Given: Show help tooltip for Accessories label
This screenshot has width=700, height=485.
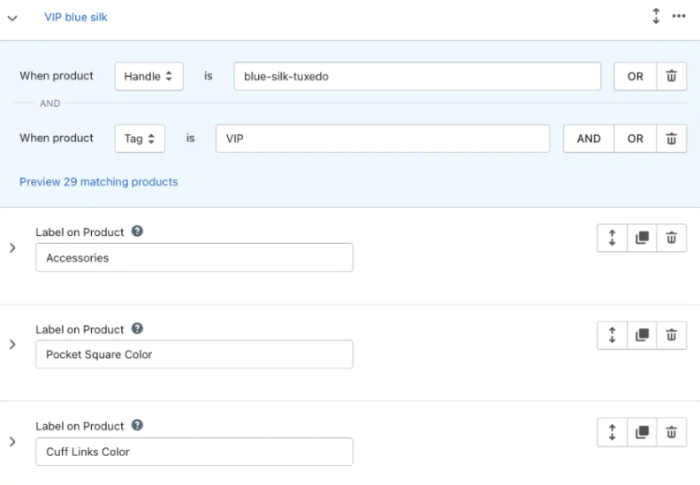Looking at the screenshot, I should [x=137, y=231].
